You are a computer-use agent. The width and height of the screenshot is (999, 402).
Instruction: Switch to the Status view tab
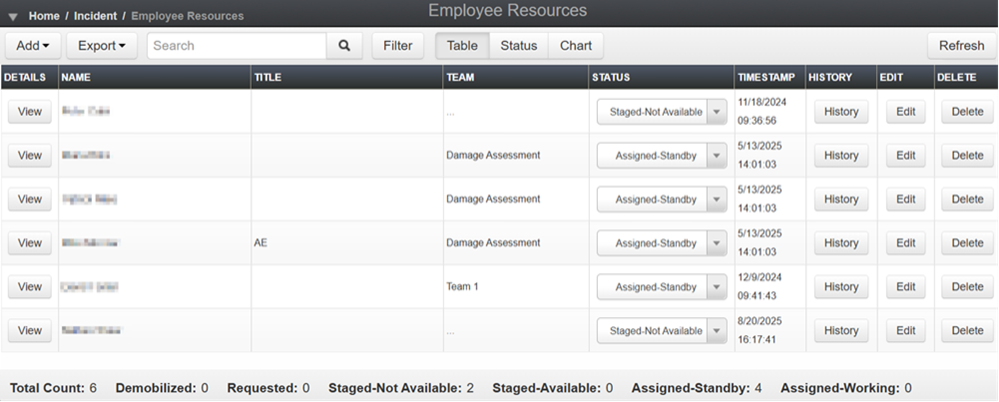coord(519,46)
